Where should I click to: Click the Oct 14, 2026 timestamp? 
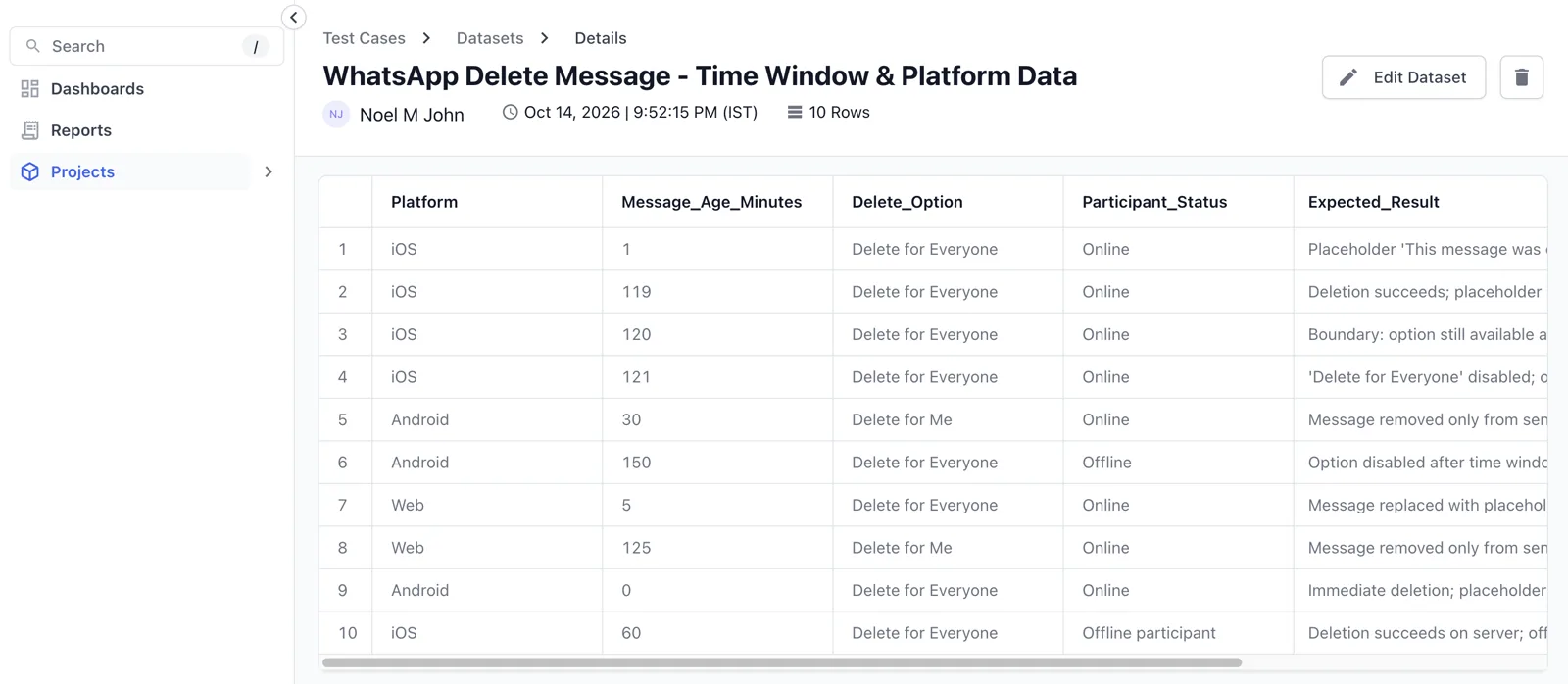click(x=641, y=112)
